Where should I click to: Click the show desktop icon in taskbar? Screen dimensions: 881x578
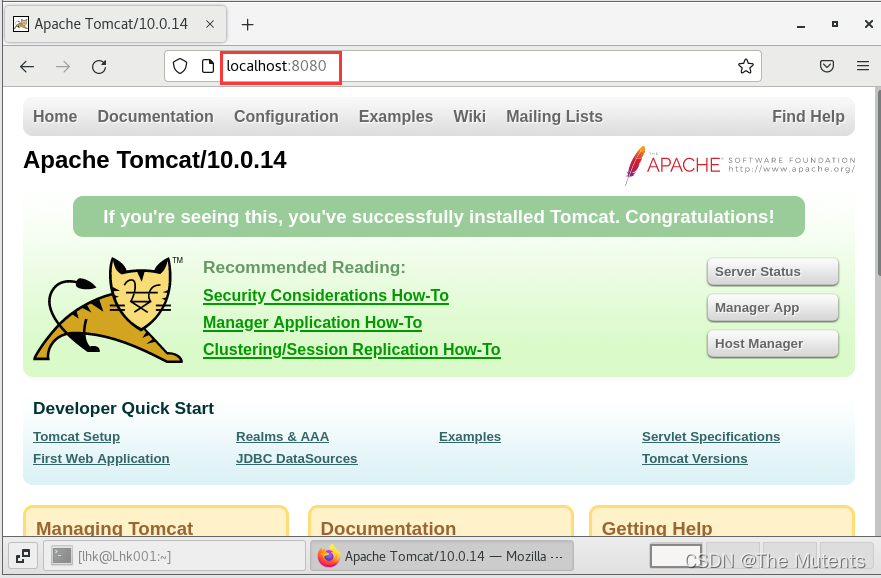click(23, 556)
